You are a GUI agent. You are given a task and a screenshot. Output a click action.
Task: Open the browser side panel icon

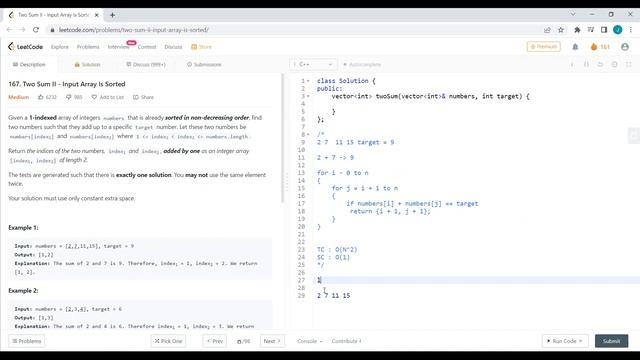[604, 30]
